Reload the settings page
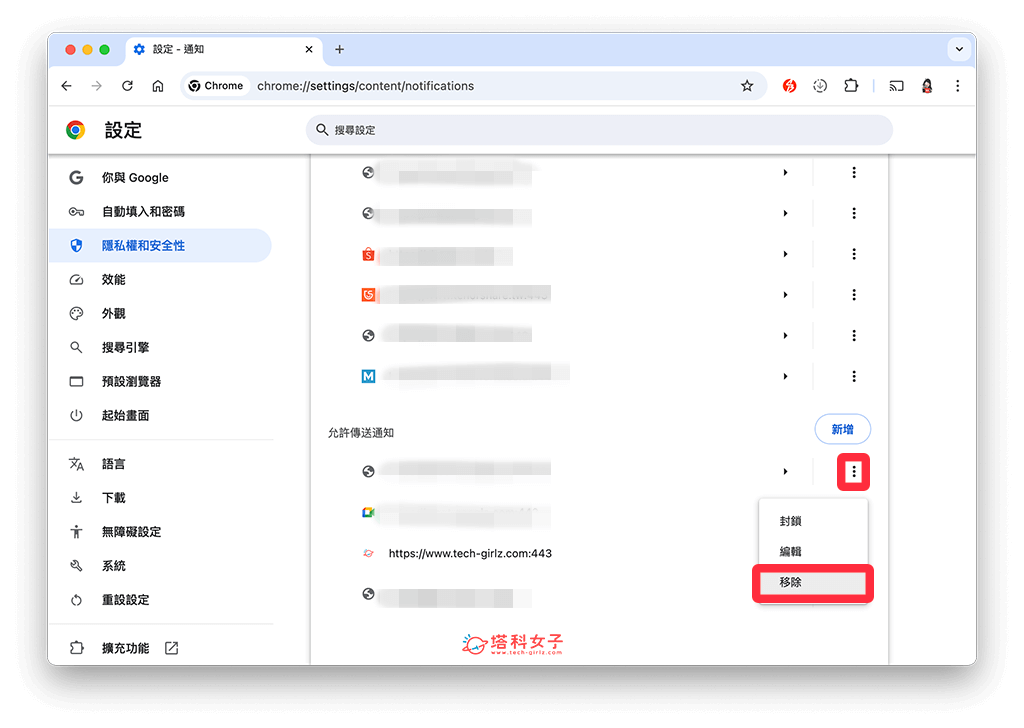The image size is (1024, 728). [127, 86]
